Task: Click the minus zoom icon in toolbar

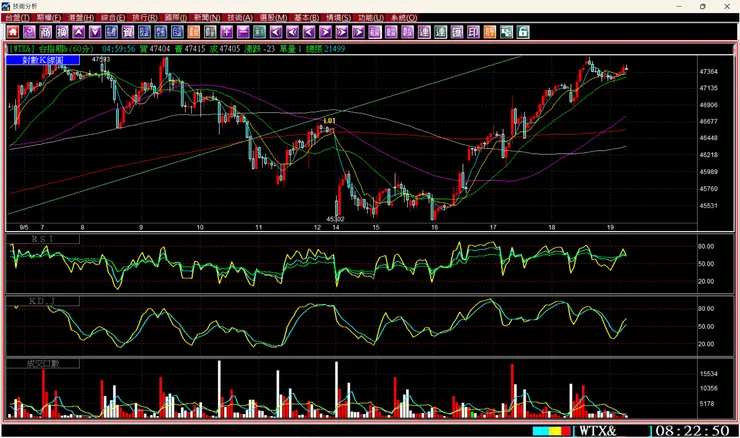Action: click(x=243, y=32)
